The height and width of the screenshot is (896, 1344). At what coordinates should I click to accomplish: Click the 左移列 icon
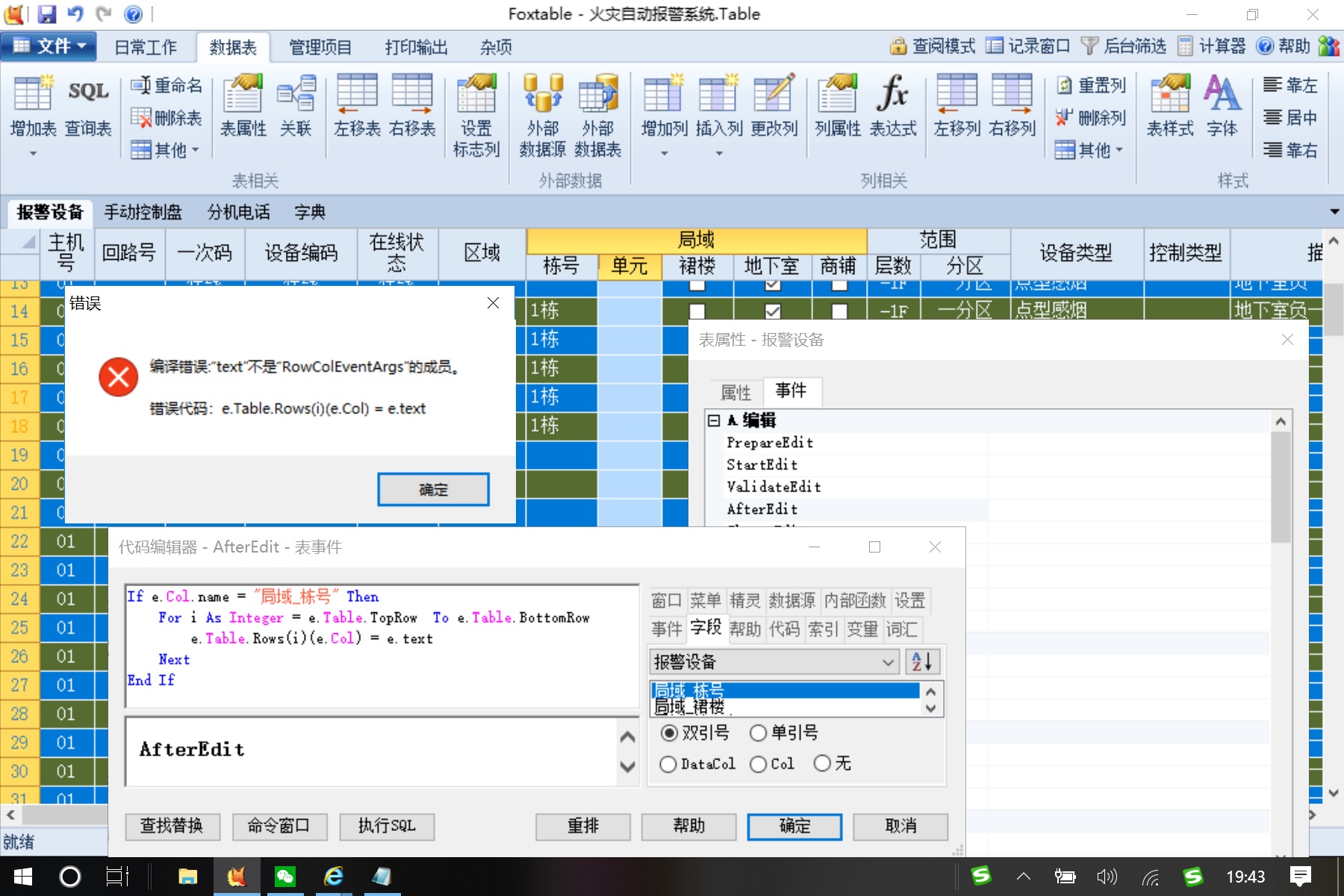(x=956, y=105)
